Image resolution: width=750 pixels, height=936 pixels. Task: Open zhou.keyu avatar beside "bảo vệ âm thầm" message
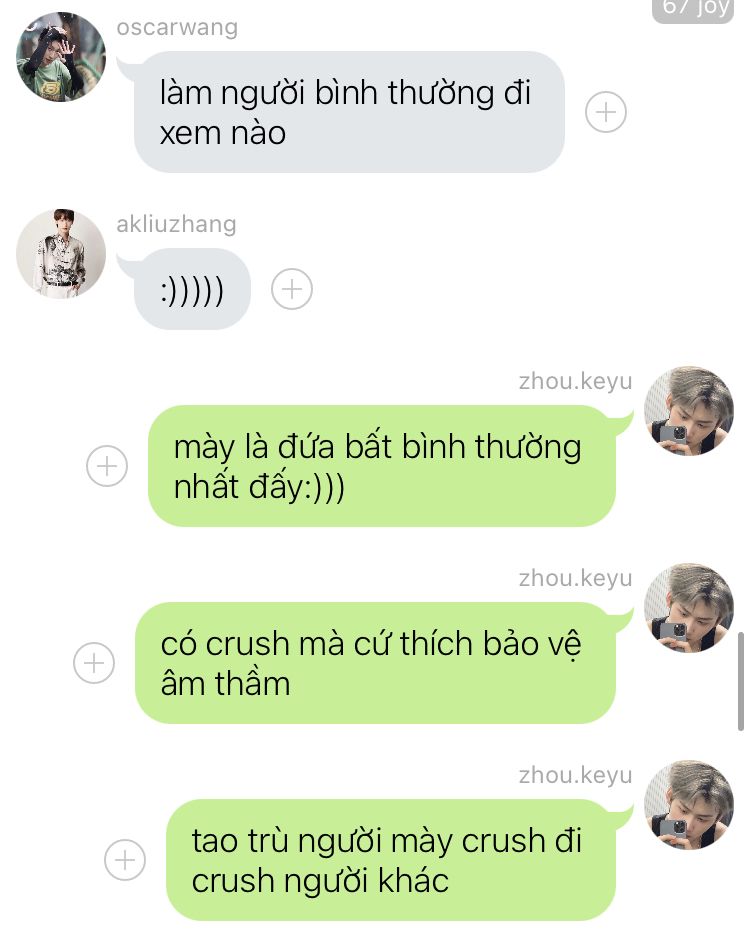[x=688, y=608]
